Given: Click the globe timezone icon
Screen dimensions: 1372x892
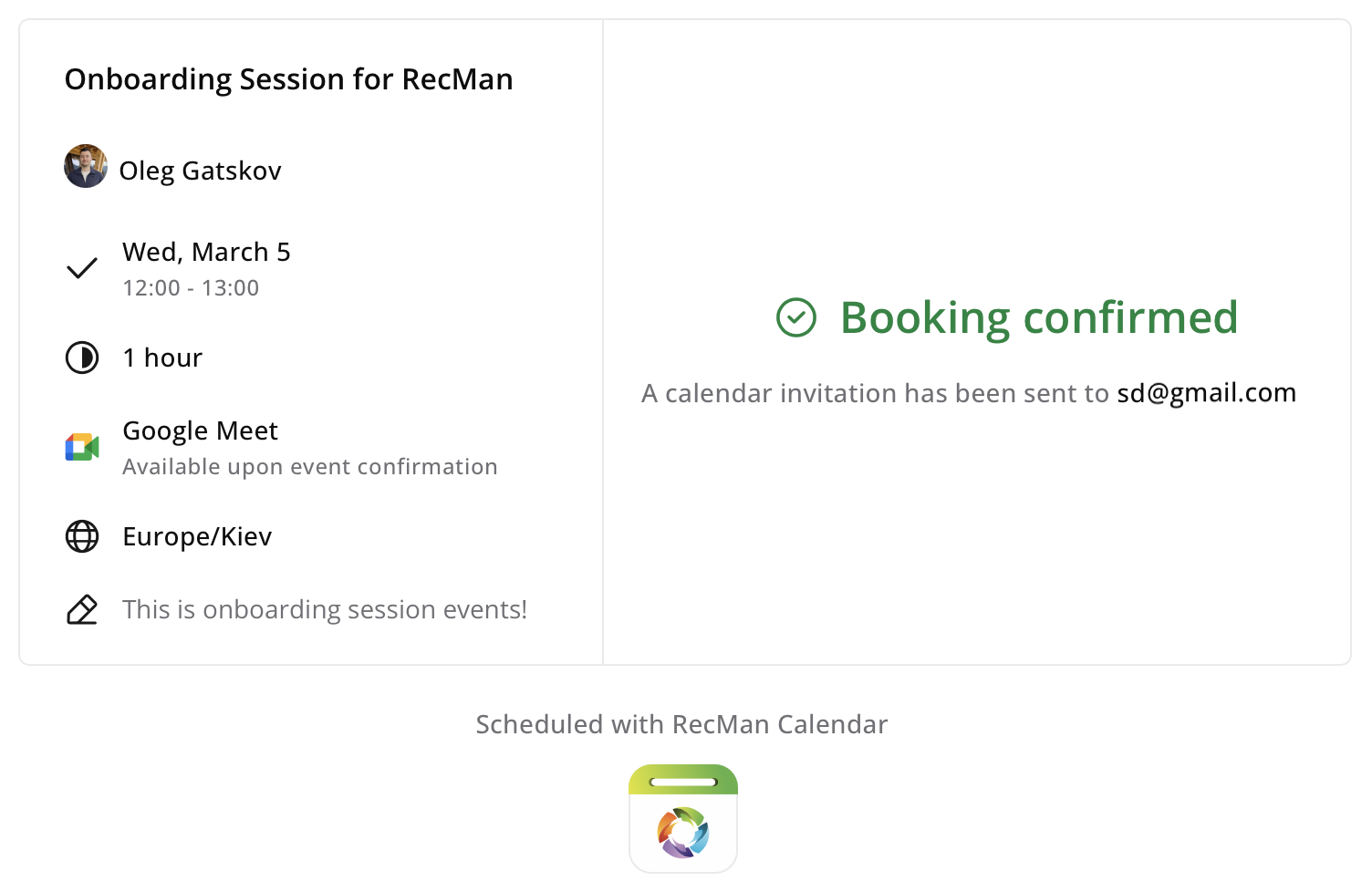Looking at the screenshot, I should 82,536.
